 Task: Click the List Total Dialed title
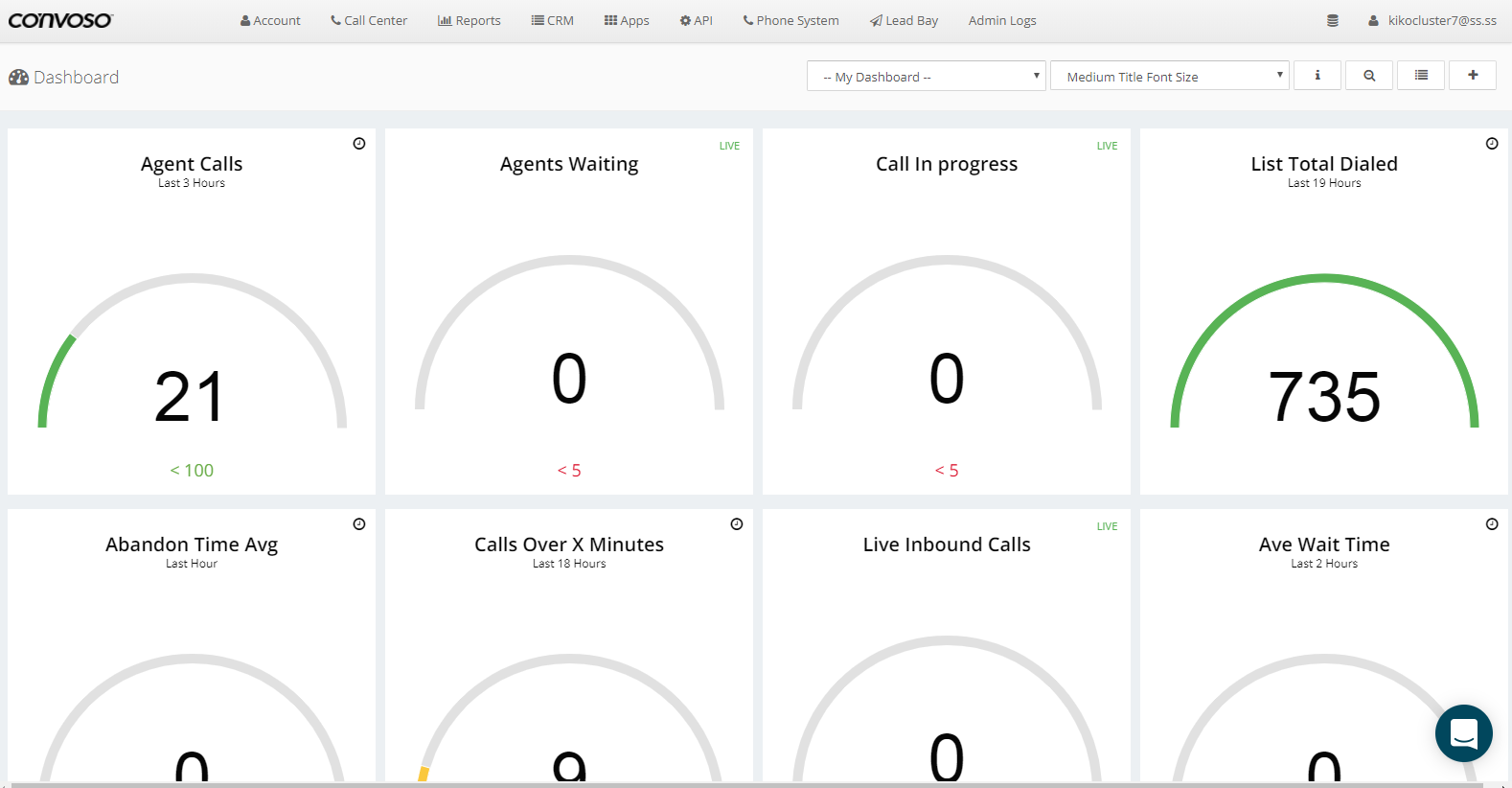tap(1324, 164)
